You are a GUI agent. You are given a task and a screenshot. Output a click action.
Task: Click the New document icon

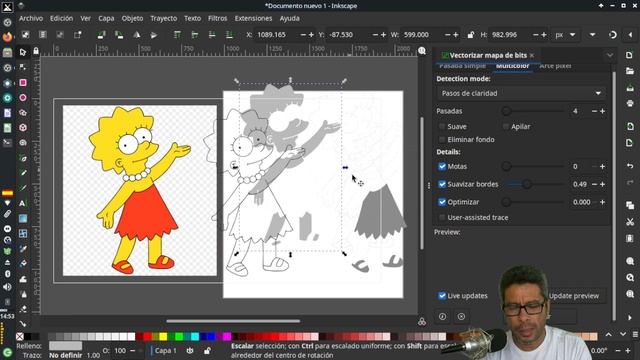point(630,55)
